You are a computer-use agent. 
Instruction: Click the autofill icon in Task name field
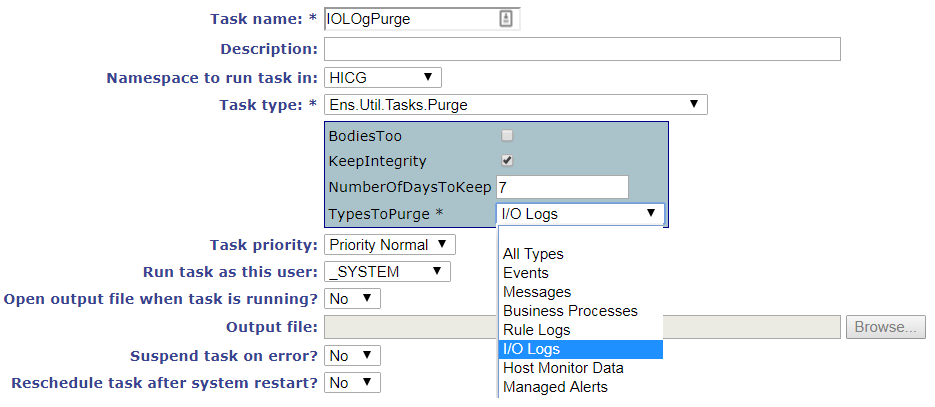[506, 19]
